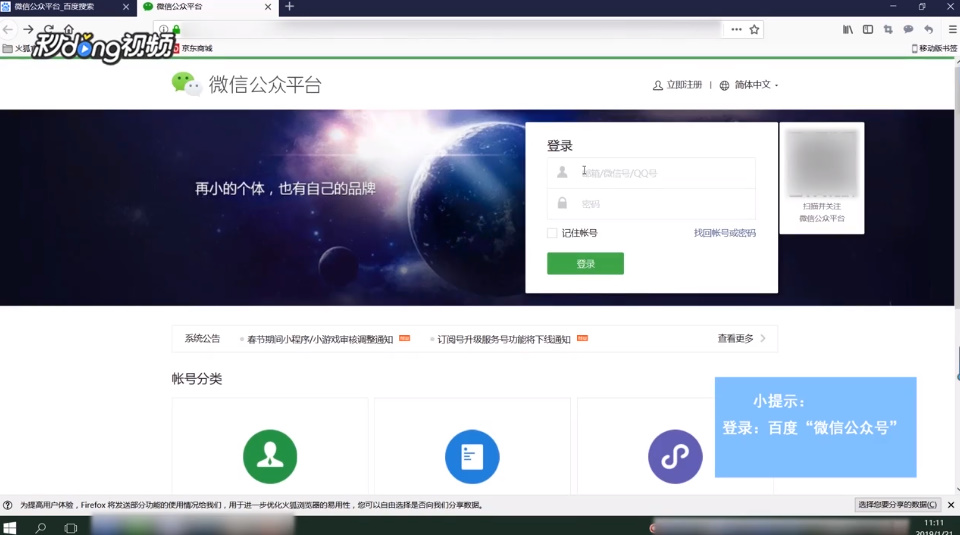Click the browser Back arrow
960x535 pixels.
pyautogui.click(x=8, y=29)
